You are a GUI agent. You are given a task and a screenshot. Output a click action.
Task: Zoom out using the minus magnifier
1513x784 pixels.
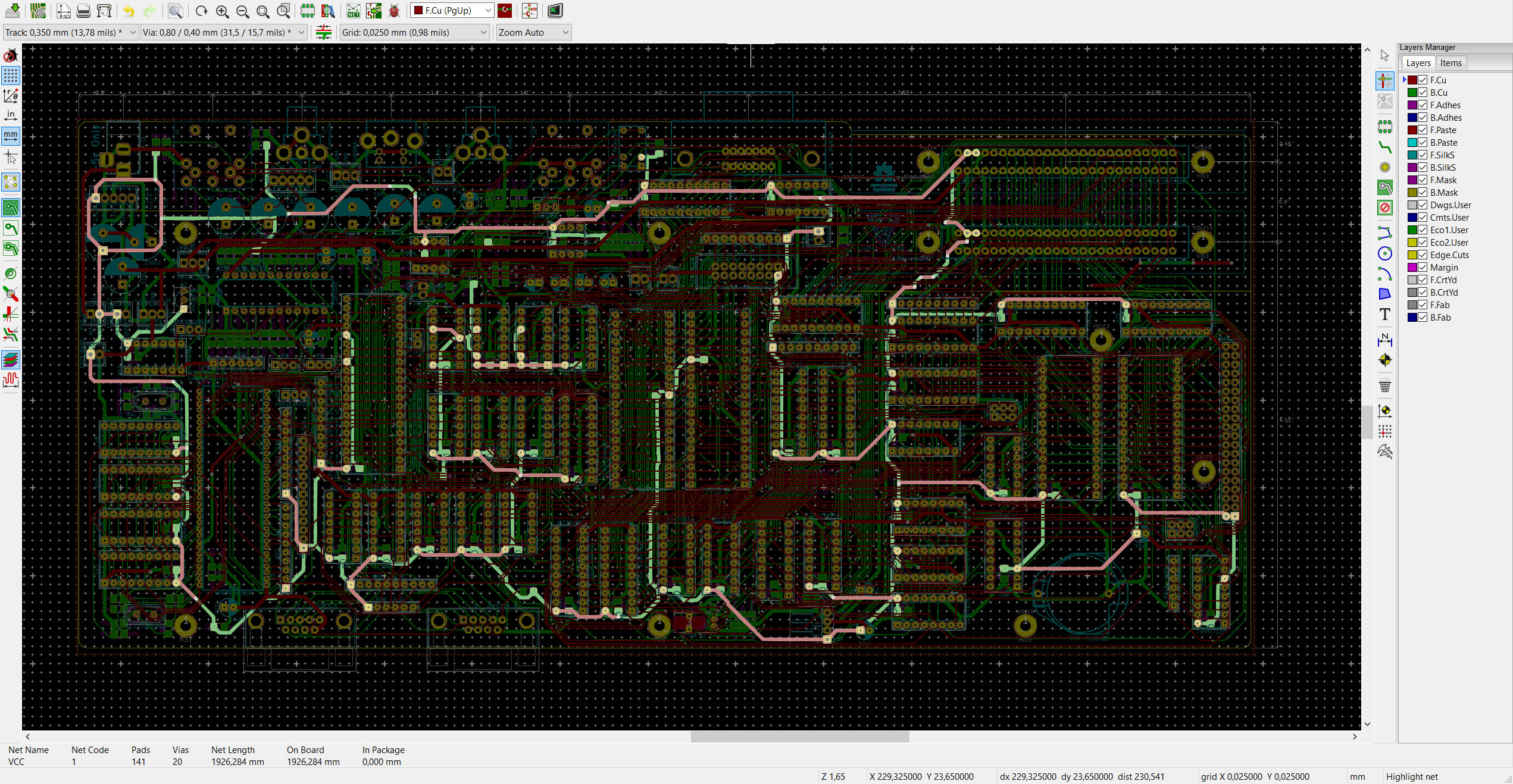242,11
